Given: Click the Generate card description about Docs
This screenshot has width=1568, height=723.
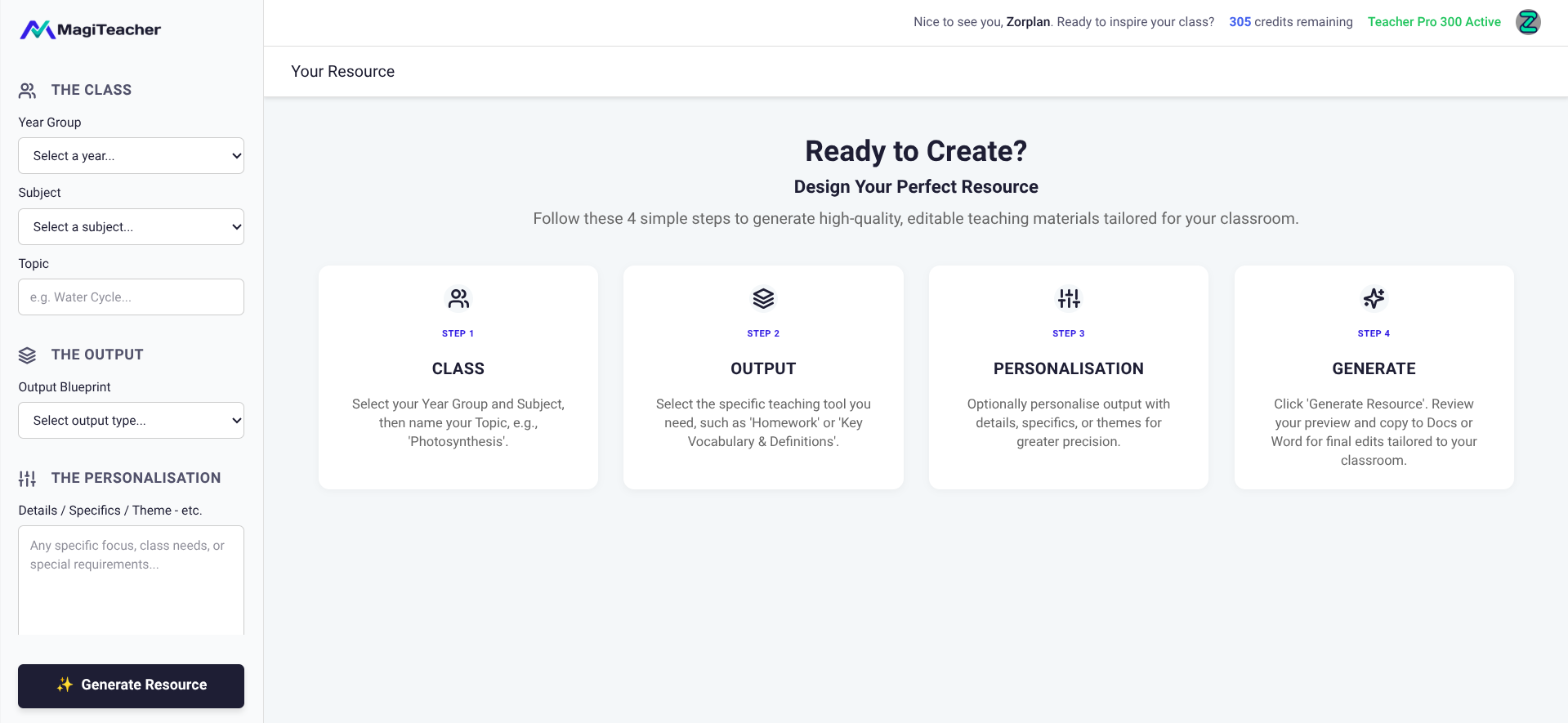Looking at the screenshot, I should tap(1374, 432).
